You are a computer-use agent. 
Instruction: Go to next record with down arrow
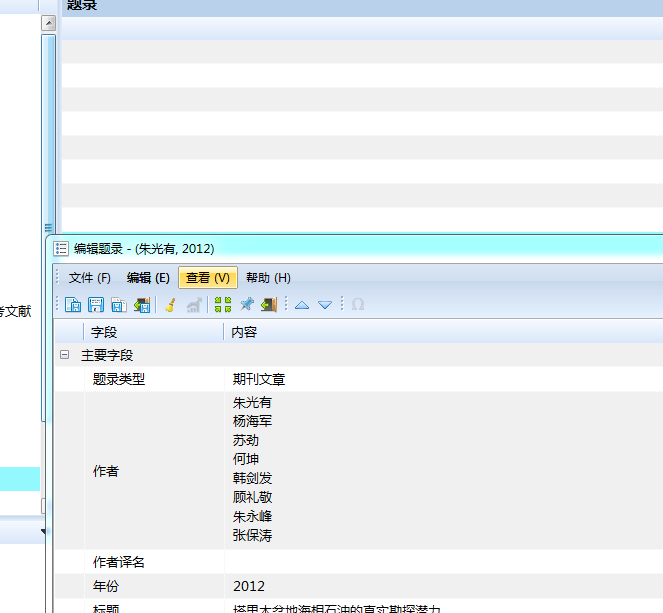click(325, 305)
